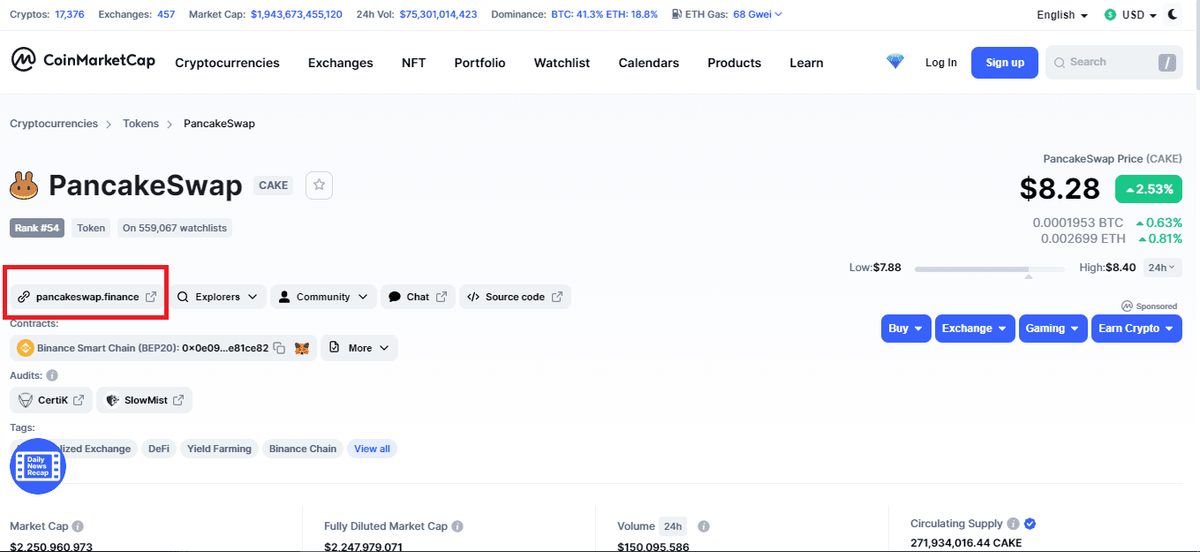Click the Audits info icon

pos(52,376)
